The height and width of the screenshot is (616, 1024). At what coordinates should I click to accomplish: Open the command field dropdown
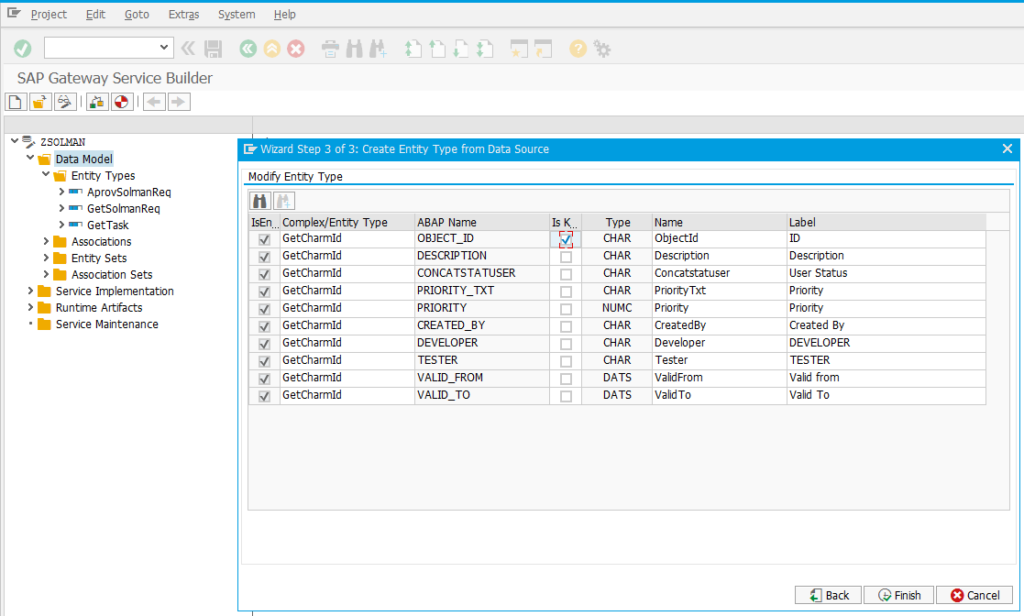(163, 48)
